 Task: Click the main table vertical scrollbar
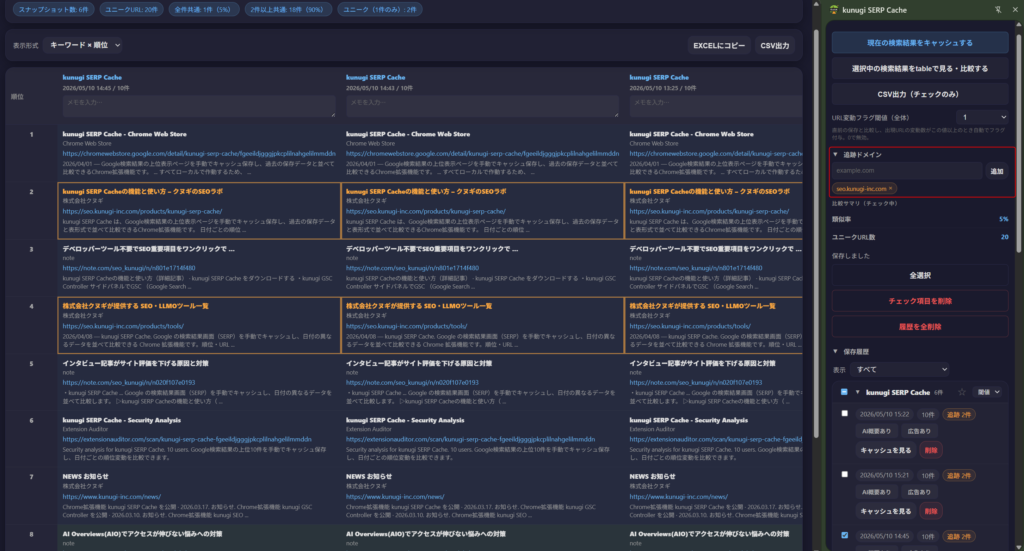tap(816, 232)
